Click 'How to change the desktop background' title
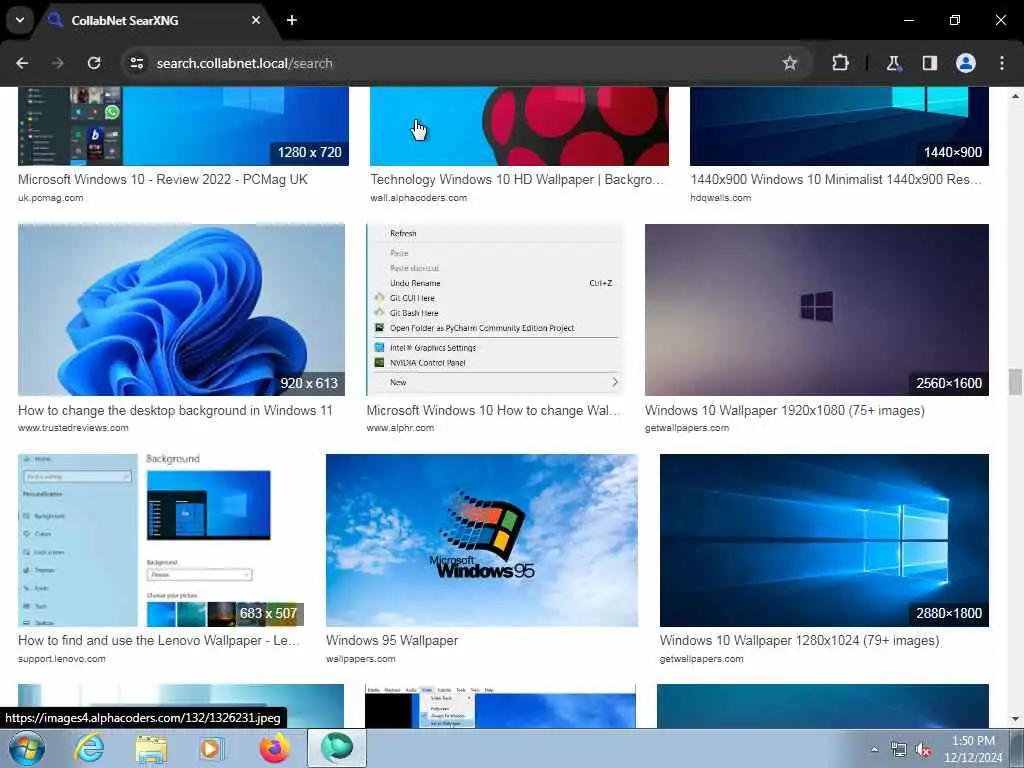The height and width of the screenshot is (768, 1024). pyautogui.click(x=175, y=410)
